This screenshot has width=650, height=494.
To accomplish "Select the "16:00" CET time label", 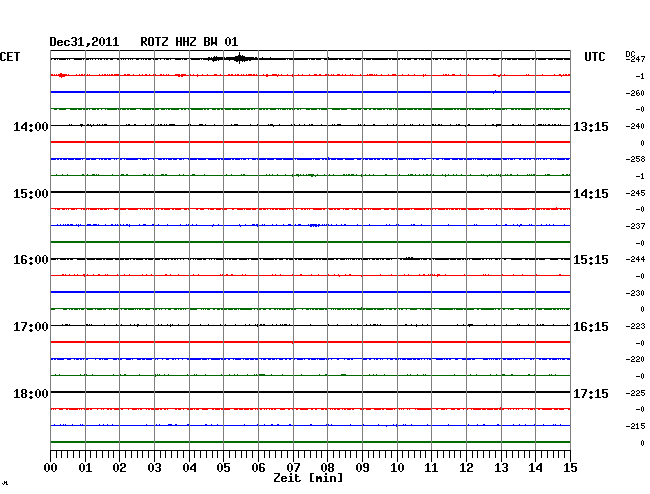I will 31,260.
